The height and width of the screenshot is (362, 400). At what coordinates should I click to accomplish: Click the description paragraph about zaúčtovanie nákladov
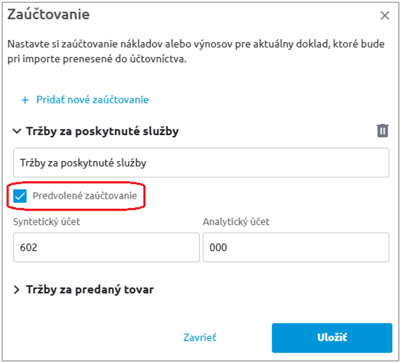(x=196, y=52)
